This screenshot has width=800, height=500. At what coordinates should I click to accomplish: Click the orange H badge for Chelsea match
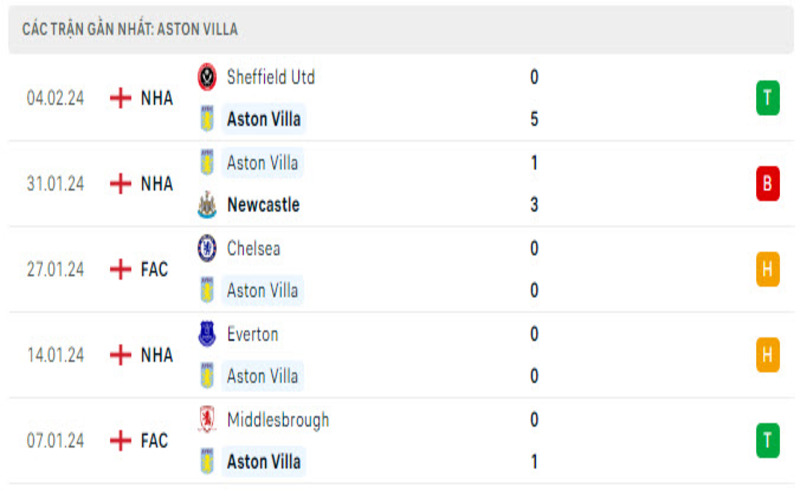pos(767,269)
